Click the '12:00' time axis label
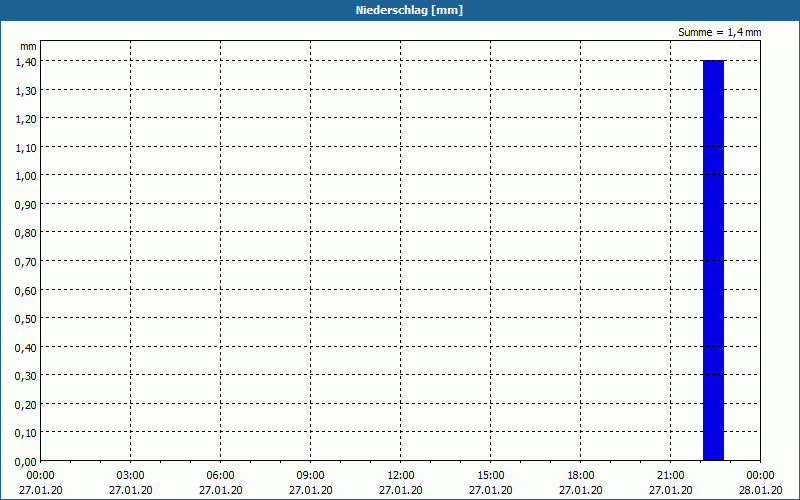The height and width of the screenshot is (500, 800). tap(401, 476)
